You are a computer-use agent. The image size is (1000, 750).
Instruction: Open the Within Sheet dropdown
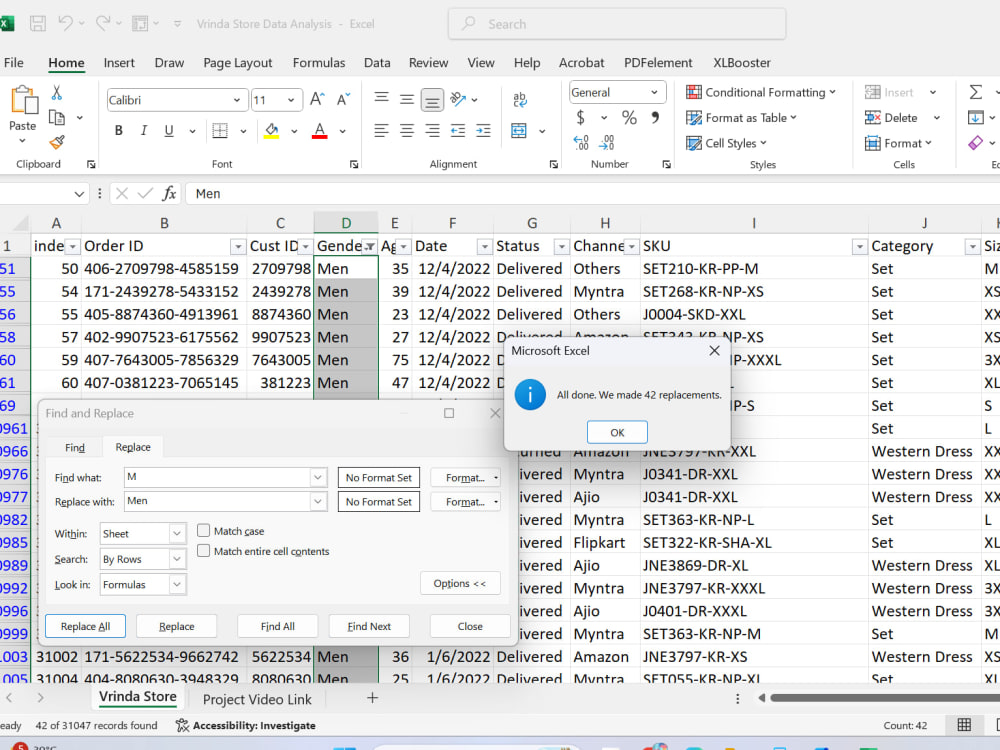pyautogui.click(x=177, y=533)
